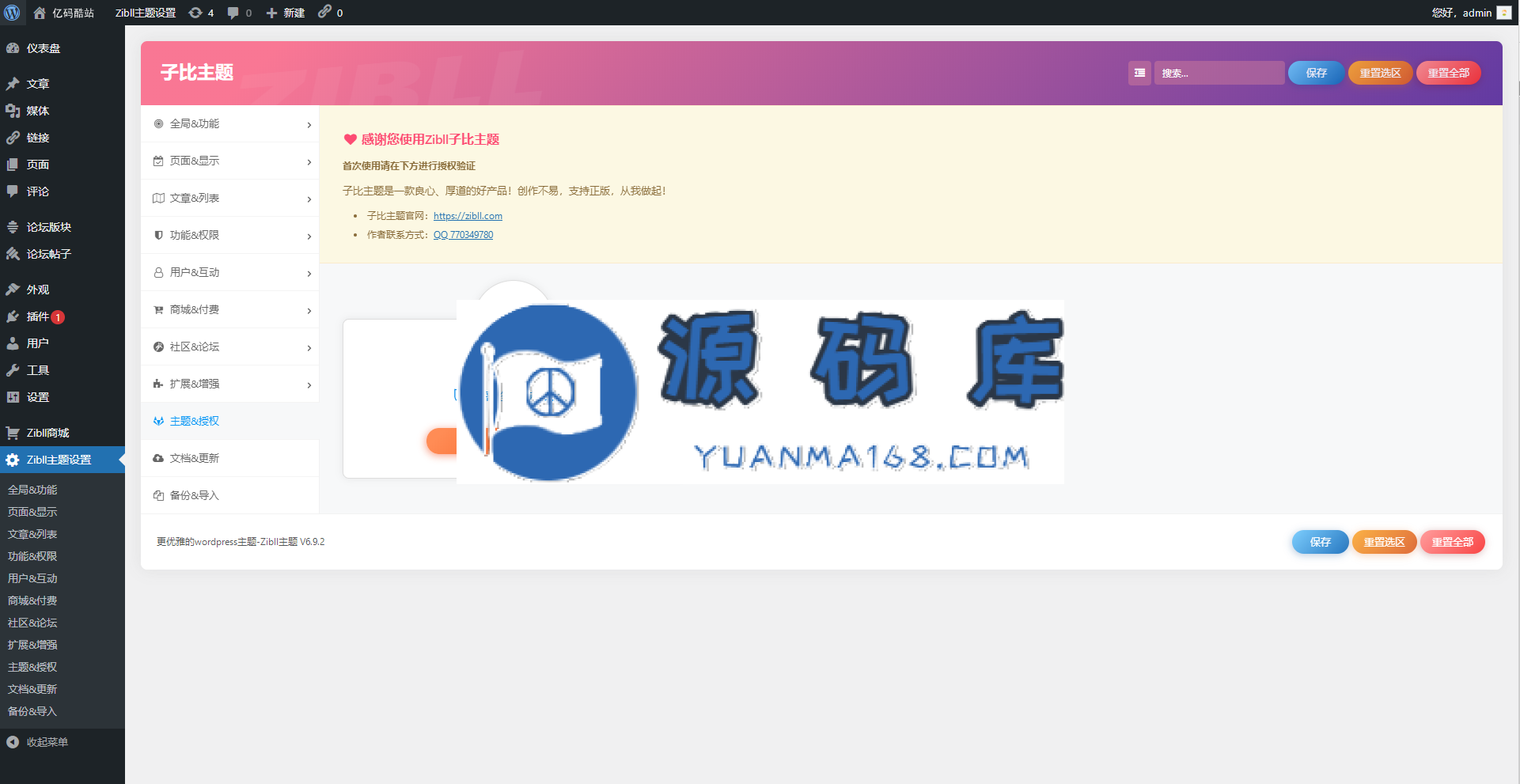Open 仪表盘 dashboard in sidebar

(63, 48)
